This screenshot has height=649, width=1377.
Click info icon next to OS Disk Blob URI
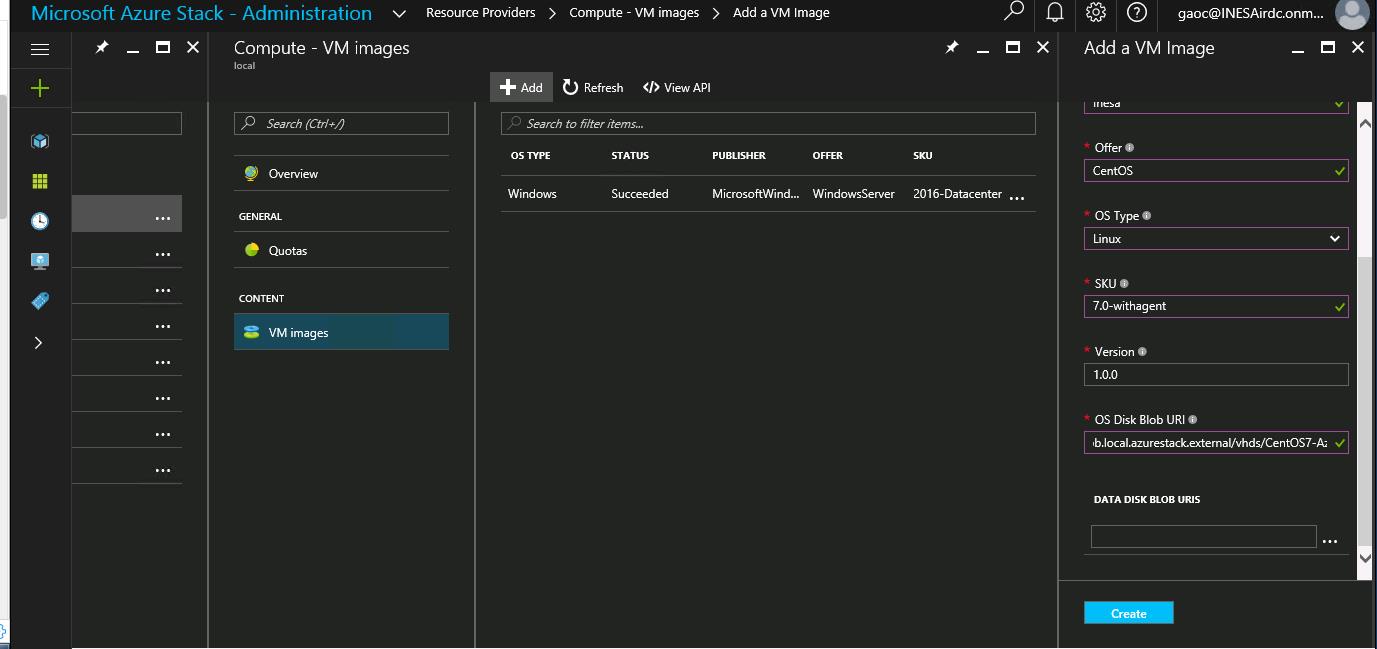tap(1193, 420)
